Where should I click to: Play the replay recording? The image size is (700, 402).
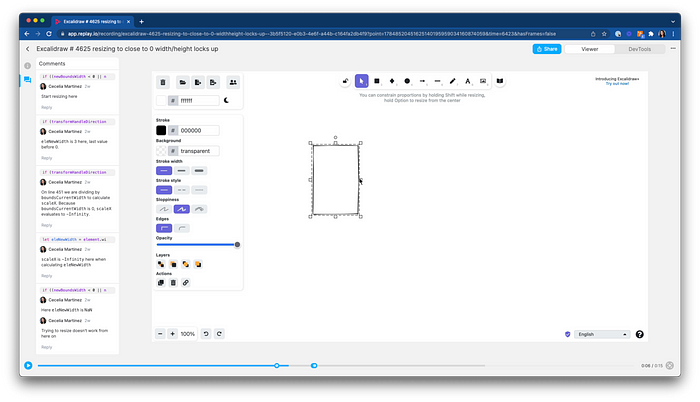click(x=28, y=365)
